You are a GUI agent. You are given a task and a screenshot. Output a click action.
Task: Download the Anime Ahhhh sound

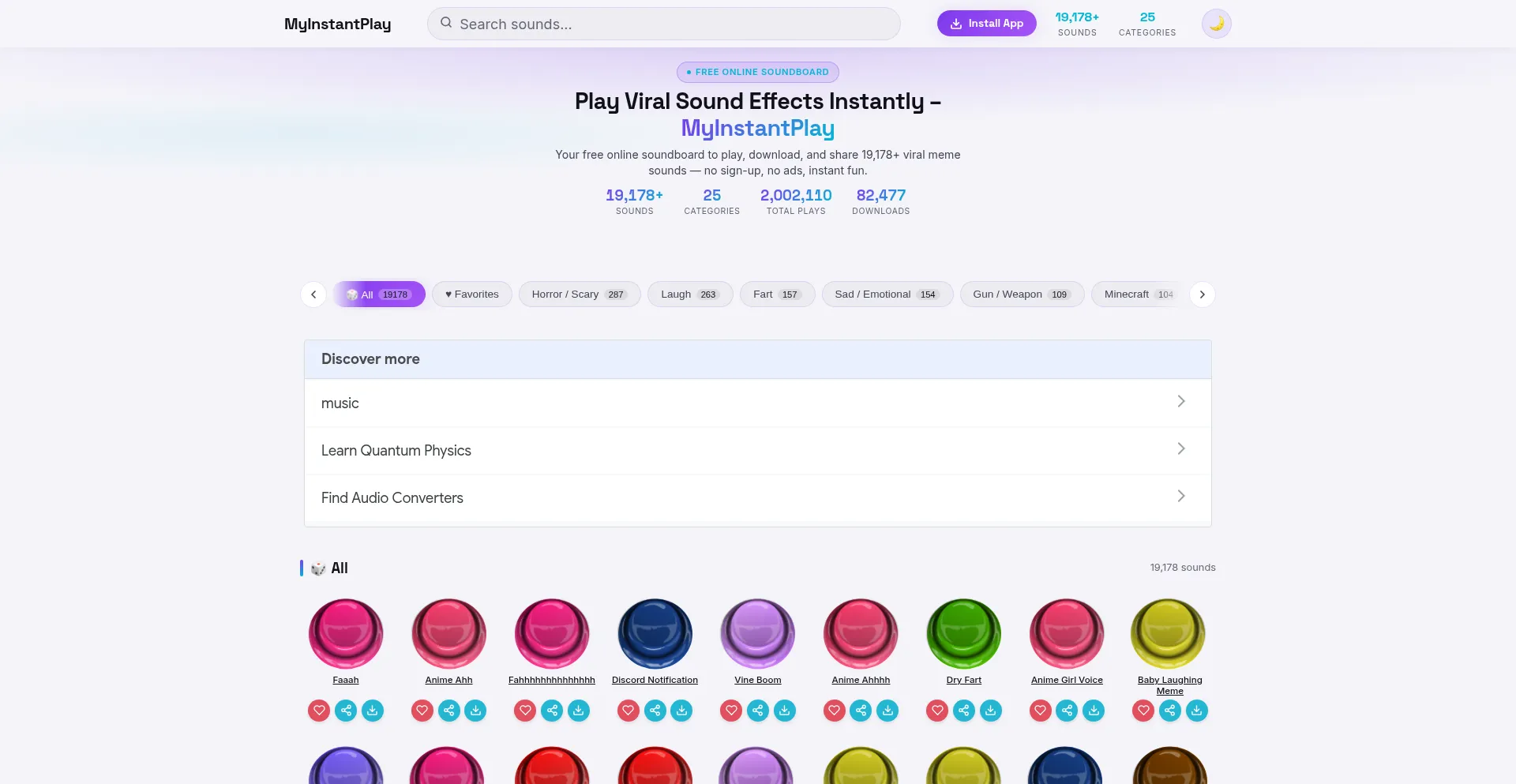(887, 711)
